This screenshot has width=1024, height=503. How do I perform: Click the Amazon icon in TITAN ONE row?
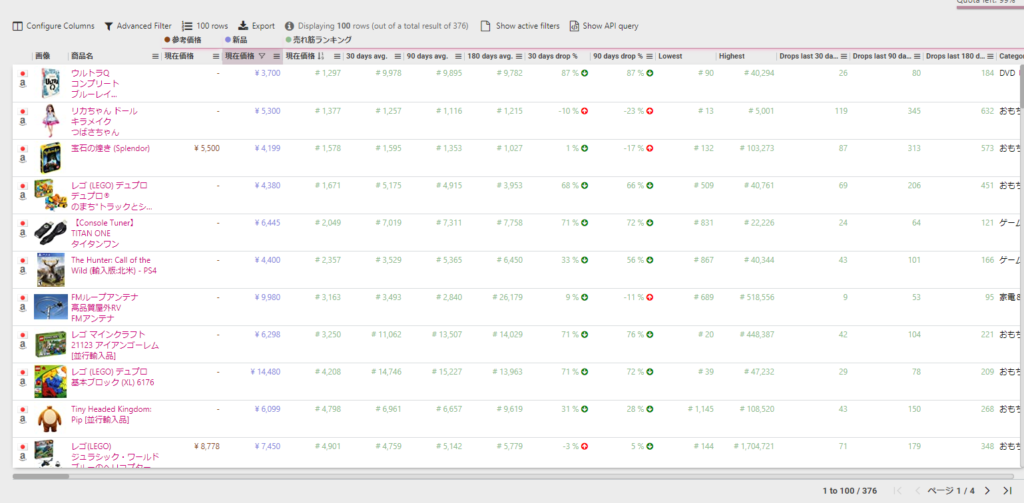click(23, 233)
